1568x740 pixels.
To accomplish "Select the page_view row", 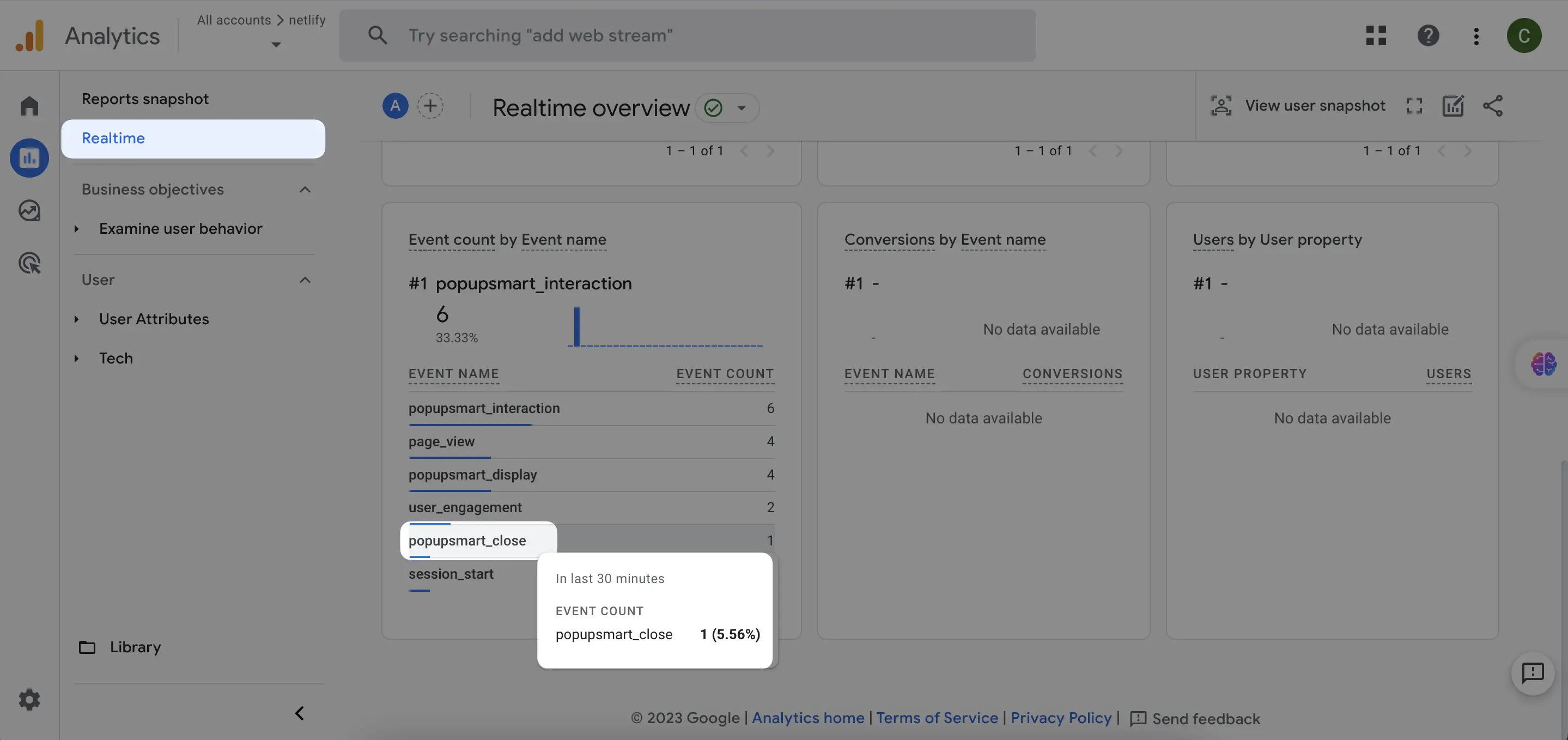I will coord(591,441).
